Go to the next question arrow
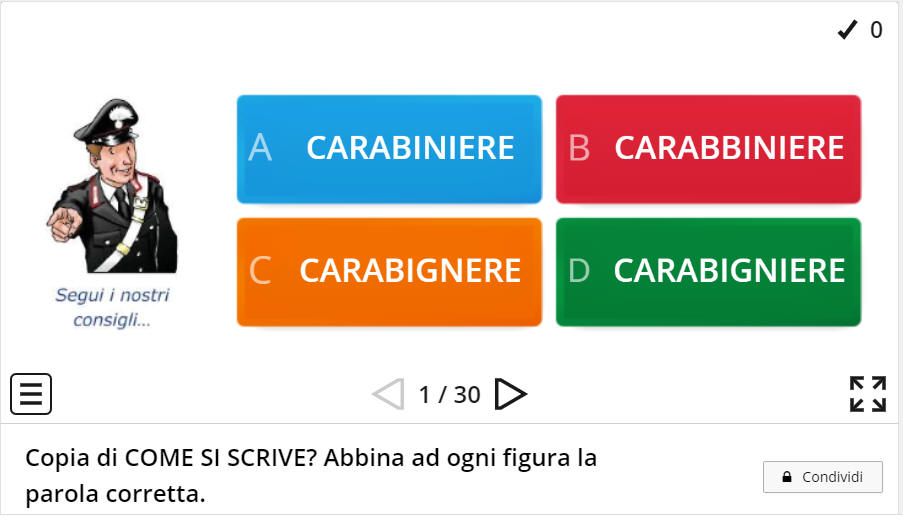The image size is (903, 520). (x=511, y=394)
